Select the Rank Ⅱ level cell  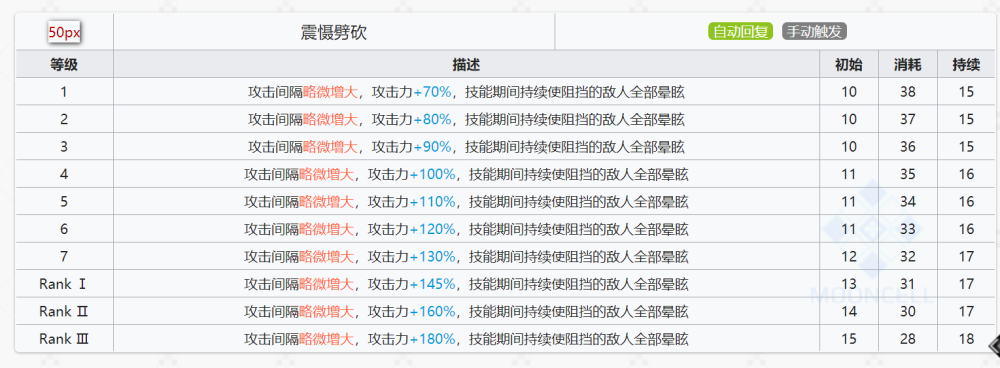pos(63,311)
